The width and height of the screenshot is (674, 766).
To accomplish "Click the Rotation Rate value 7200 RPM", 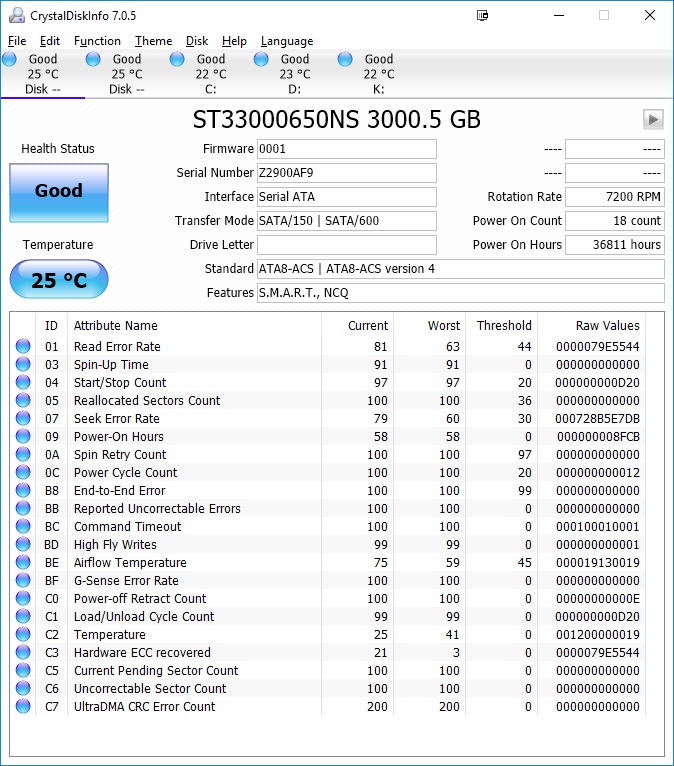I will click(x=615, y=197).
